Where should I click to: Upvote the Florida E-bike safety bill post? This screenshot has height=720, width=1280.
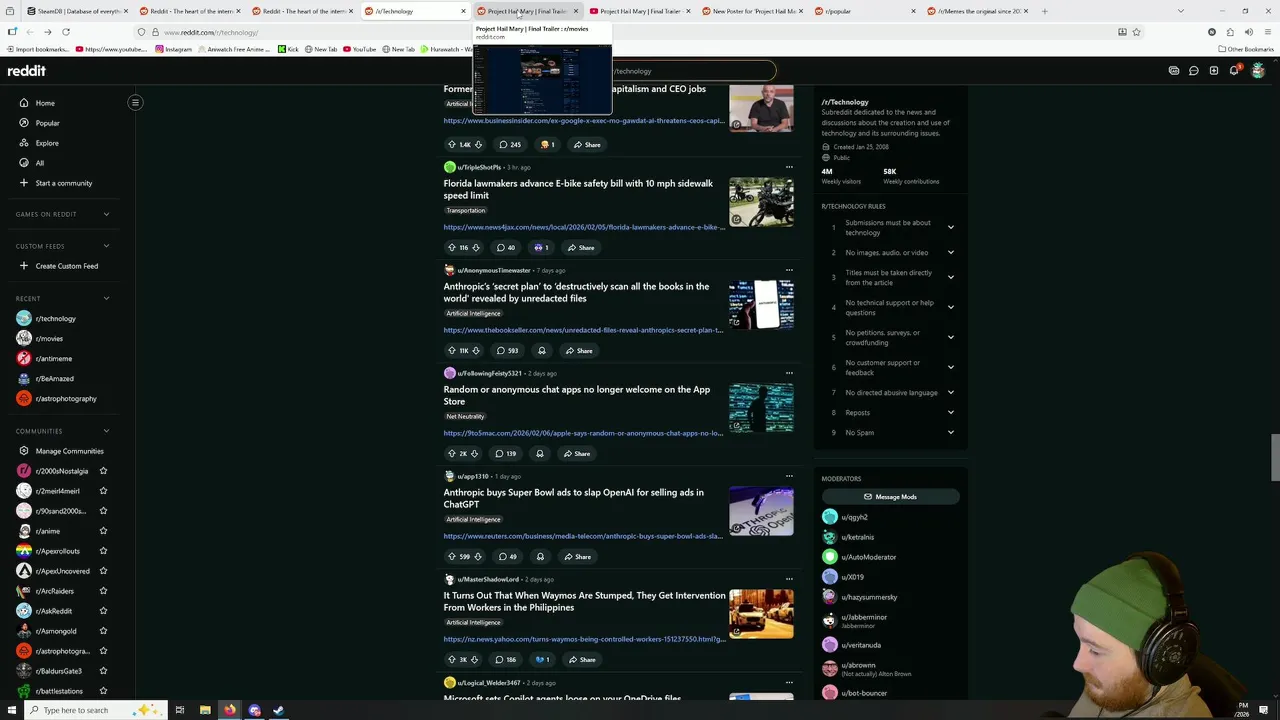tap(451, 247)
